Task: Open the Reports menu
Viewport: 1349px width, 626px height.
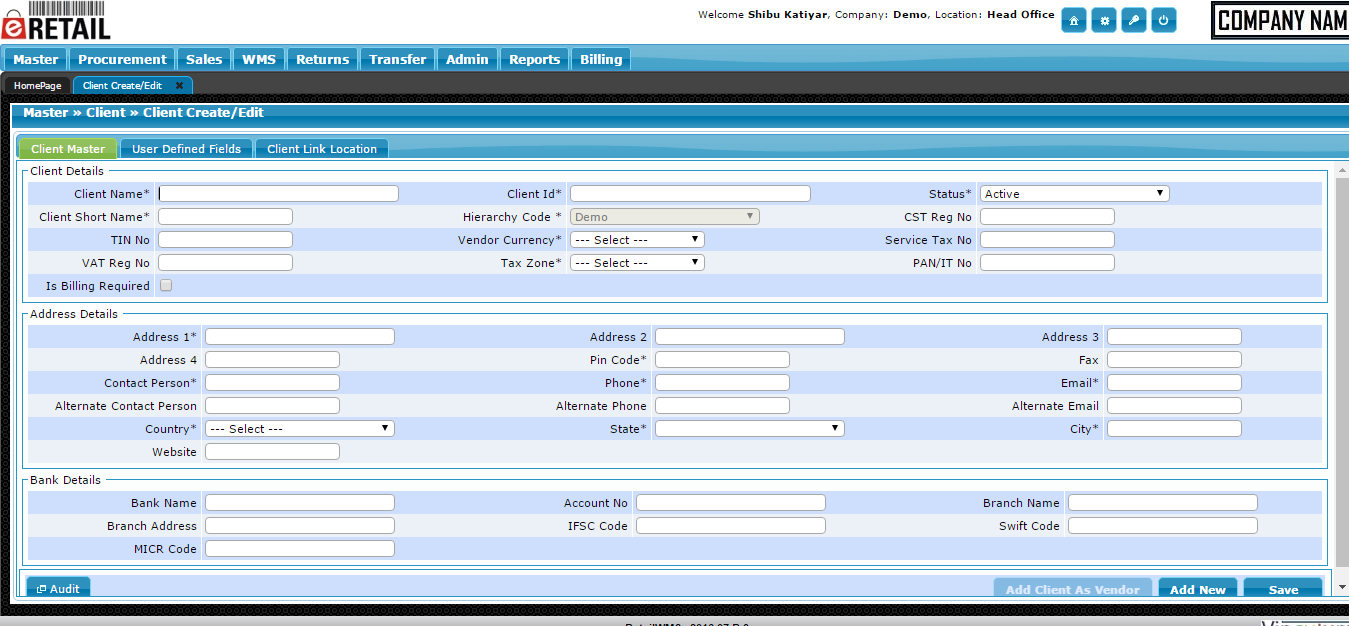Action: pyautogui.click(x=535, y=59)
